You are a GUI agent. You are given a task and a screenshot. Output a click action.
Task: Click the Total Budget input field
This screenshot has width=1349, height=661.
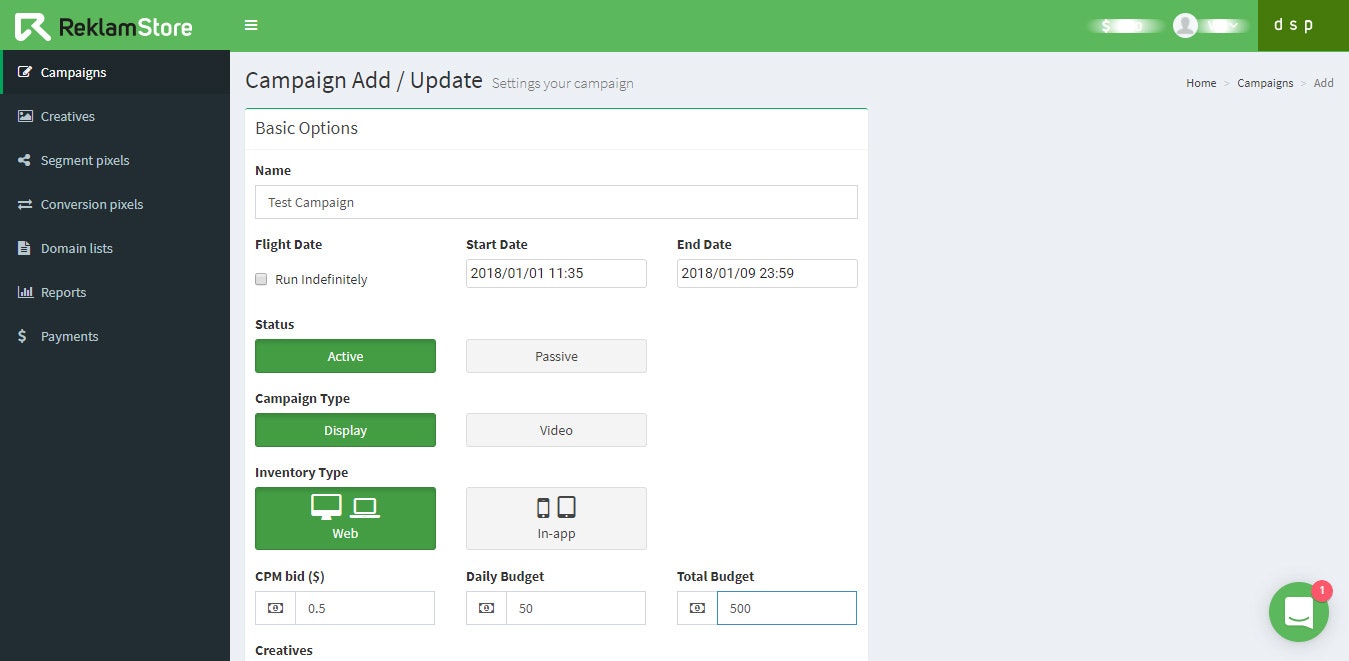coord(787,608)
